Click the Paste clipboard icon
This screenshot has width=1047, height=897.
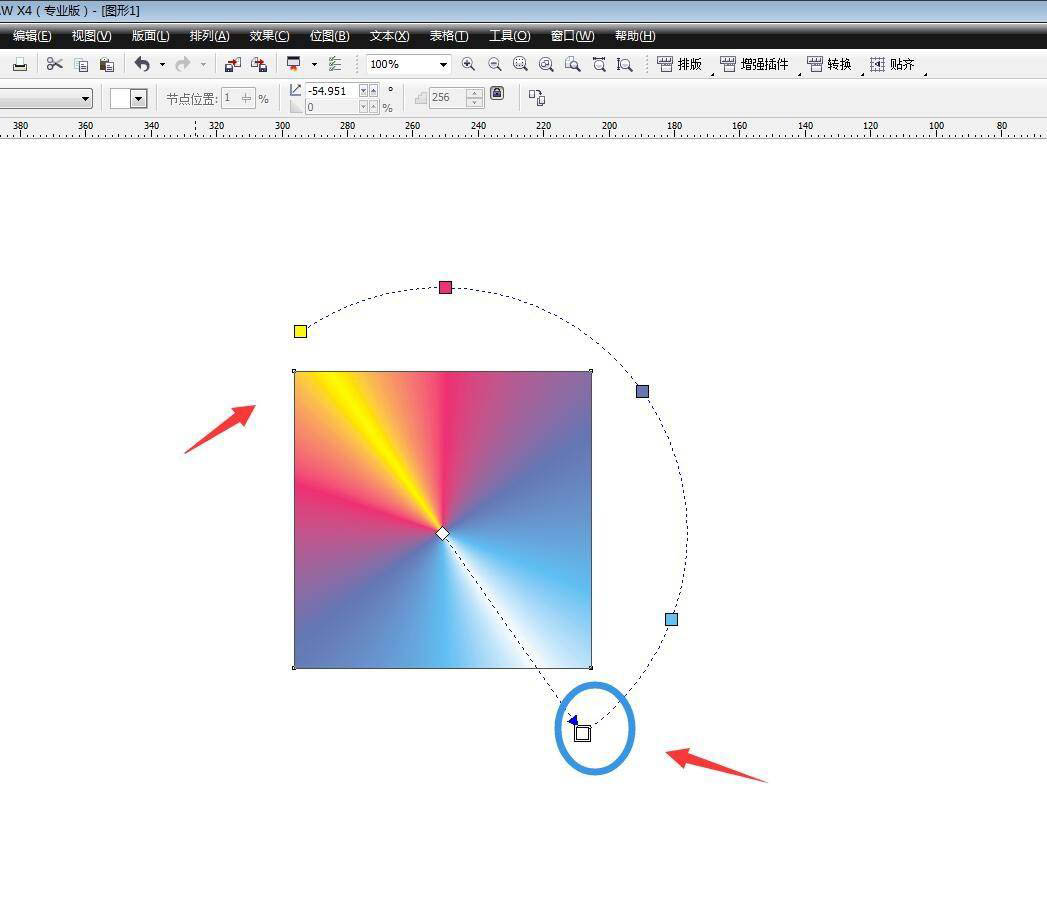106,64
